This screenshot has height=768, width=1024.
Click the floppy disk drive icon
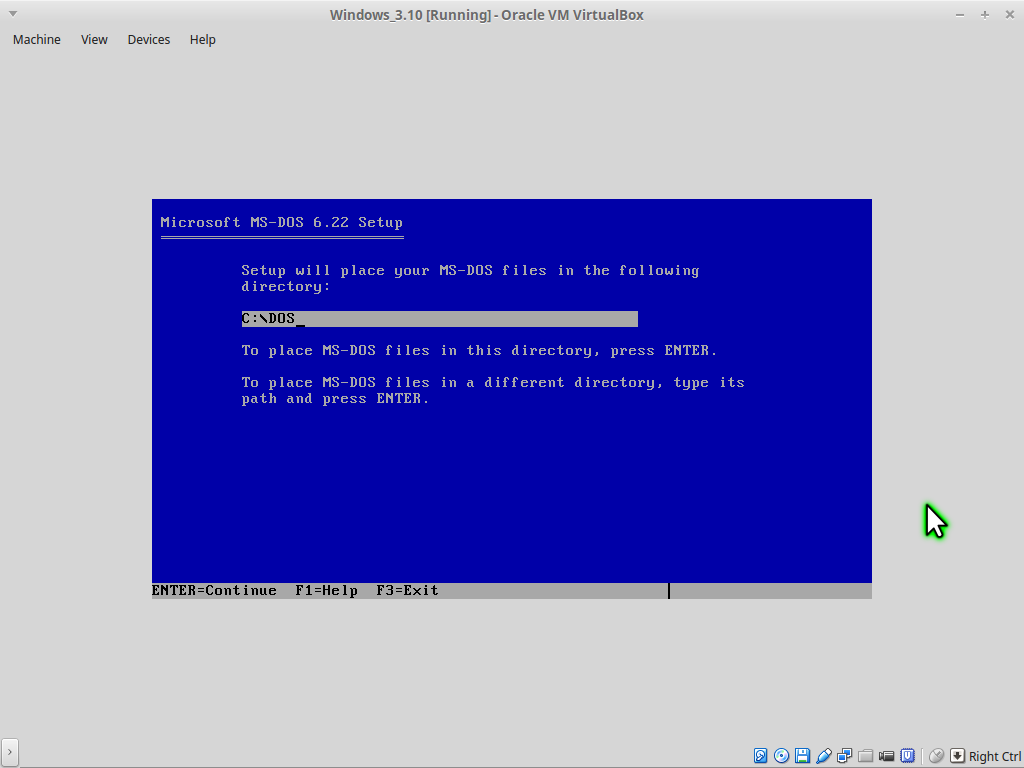(803, 756)
